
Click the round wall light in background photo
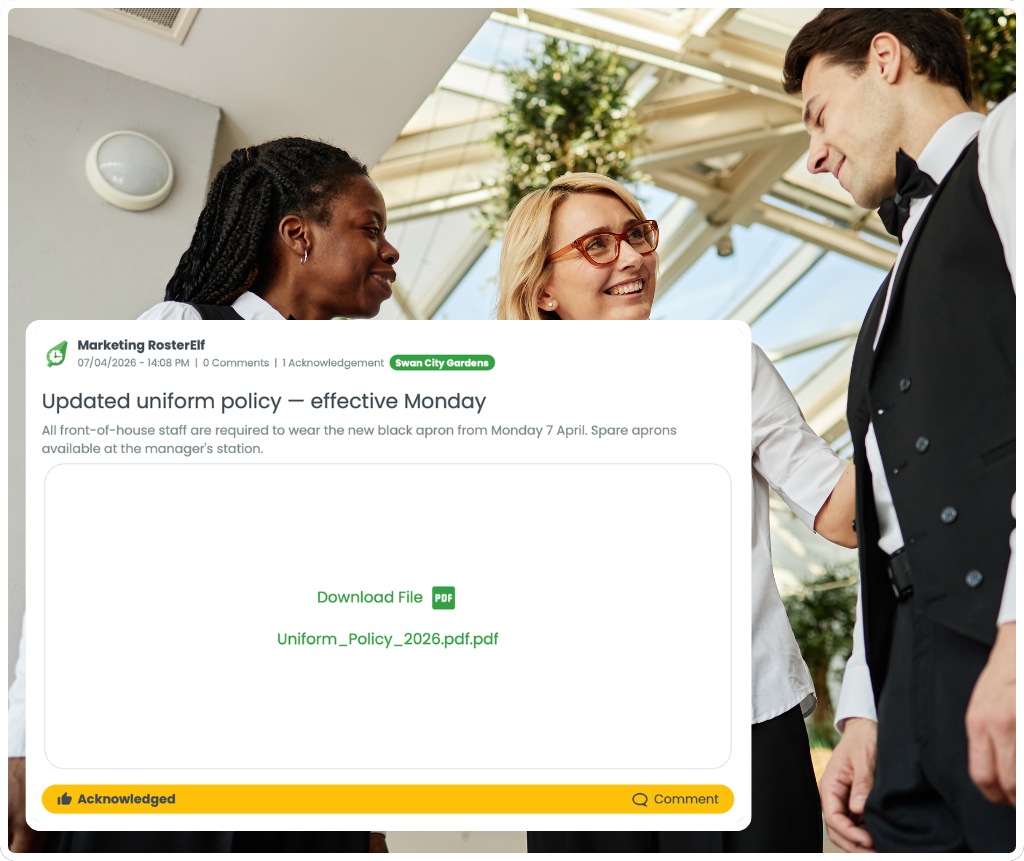coord(130,170)
